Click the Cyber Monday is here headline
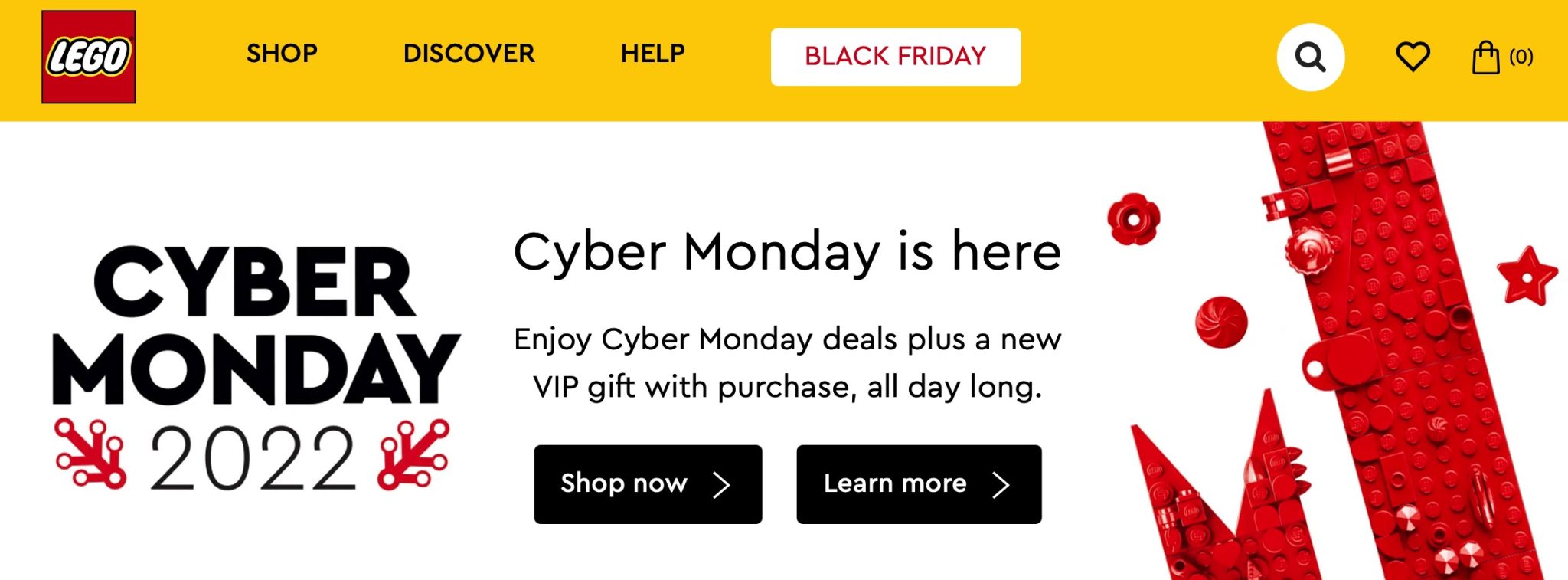The image size is (1568, 580). click(x=787, y=250)
